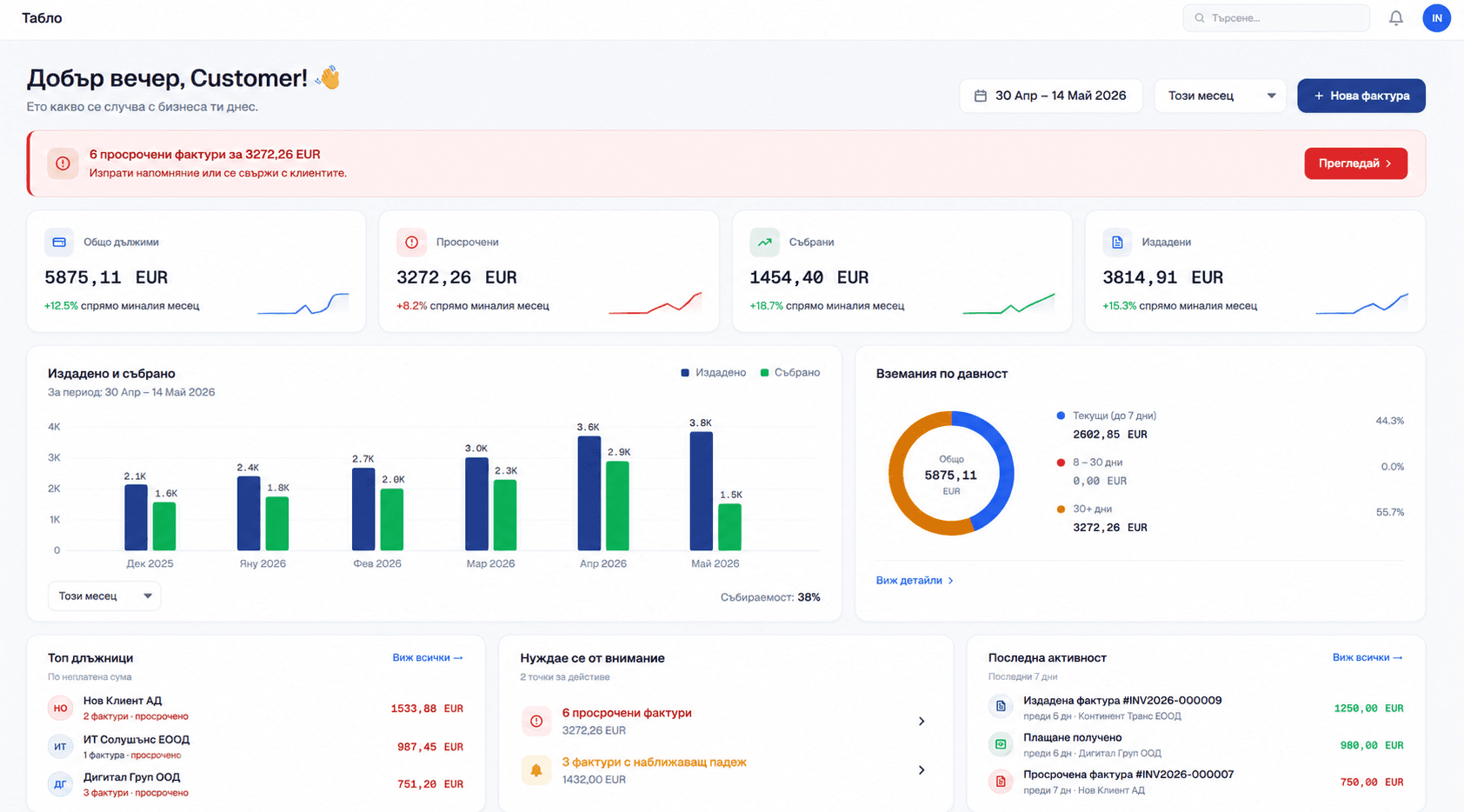Click the overdue alert warning icon
Viewport: 1464px width, 812px height.
[63, 163]
